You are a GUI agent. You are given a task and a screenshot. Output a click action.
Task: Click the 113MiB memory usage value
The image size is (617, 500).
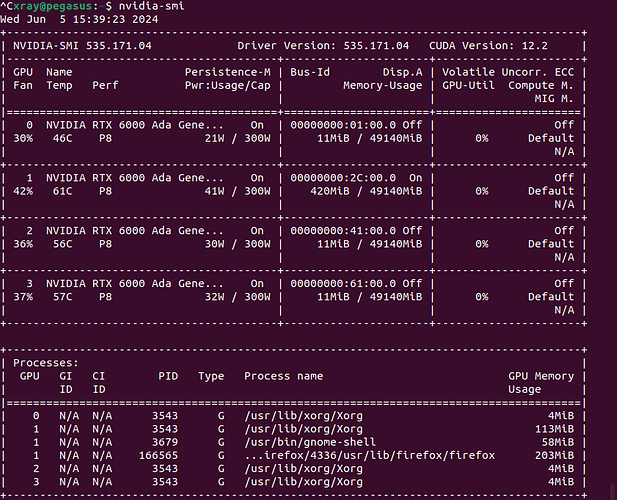(x=554, y=429)
